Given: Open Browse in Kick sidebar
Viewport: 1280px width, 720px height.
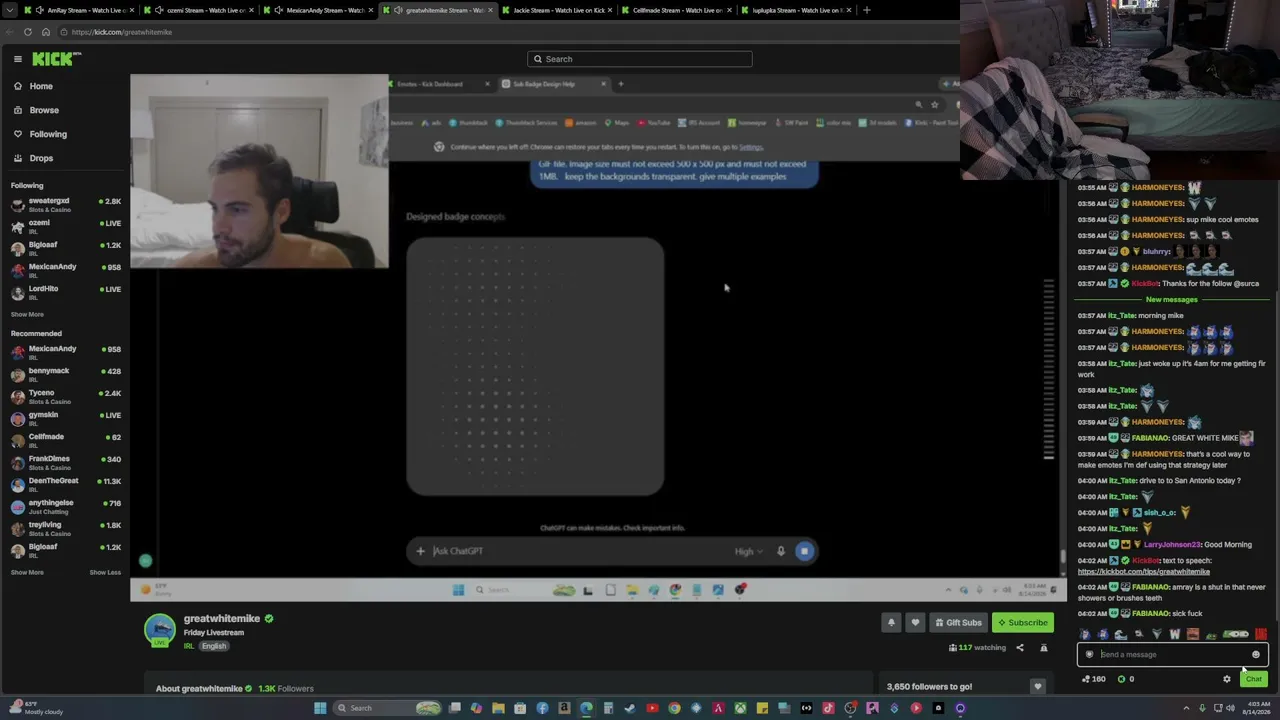Looking at the screenshot, I should (x=44, y=110).
